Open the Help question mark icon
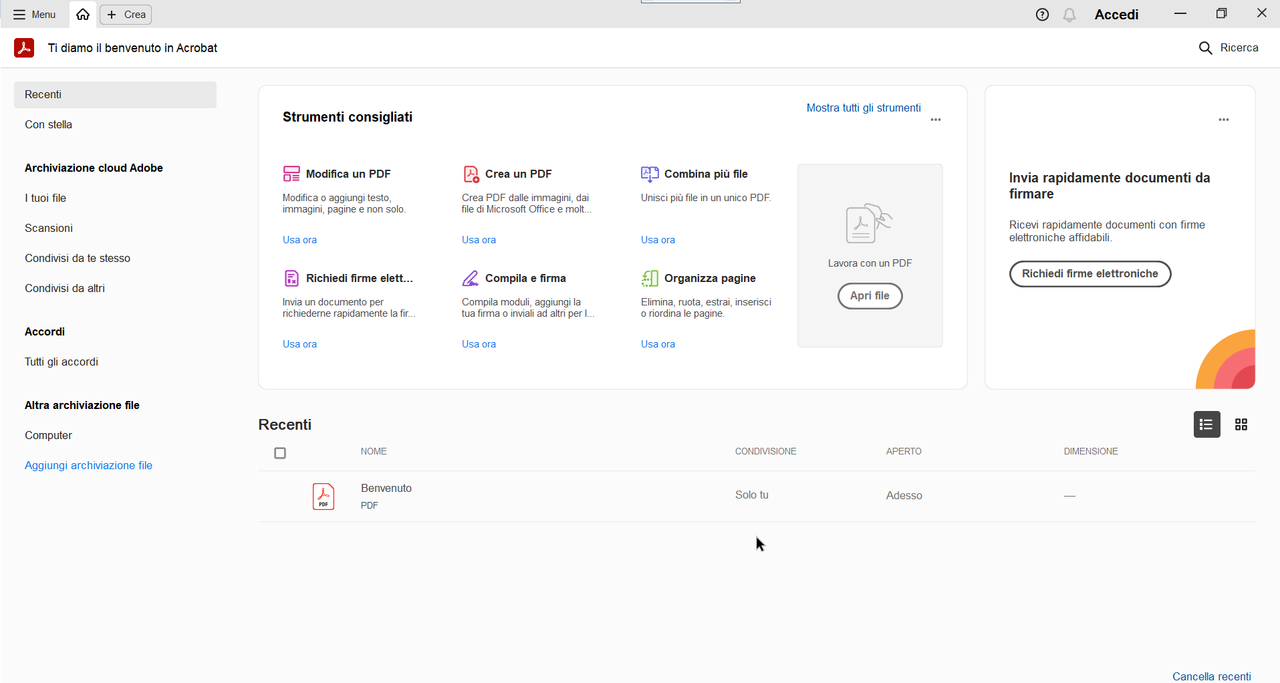Viewport: 1280px width, 683px height. tap(1042, 14)
